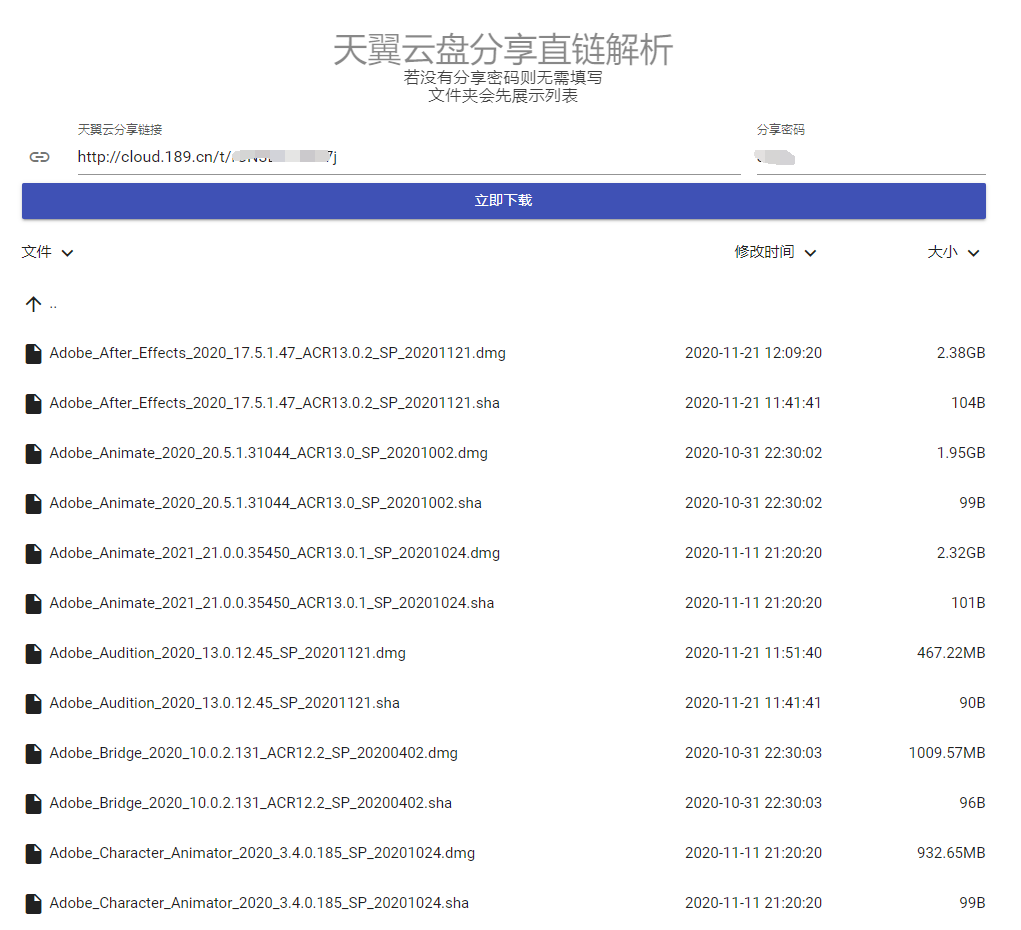Click the chevron next to 文件

[x=67, y=253]
